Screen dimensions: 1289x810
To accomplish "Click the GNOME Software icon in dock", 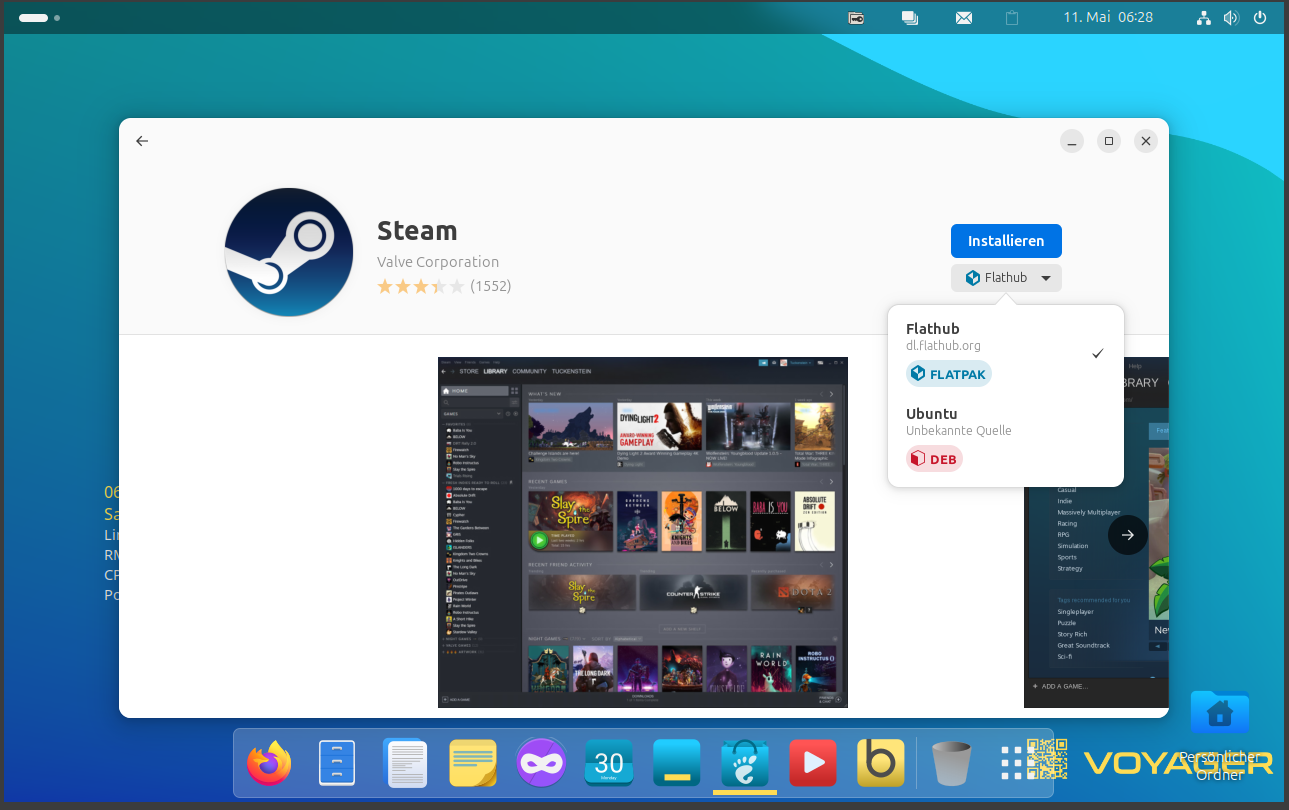I will 745,764.
